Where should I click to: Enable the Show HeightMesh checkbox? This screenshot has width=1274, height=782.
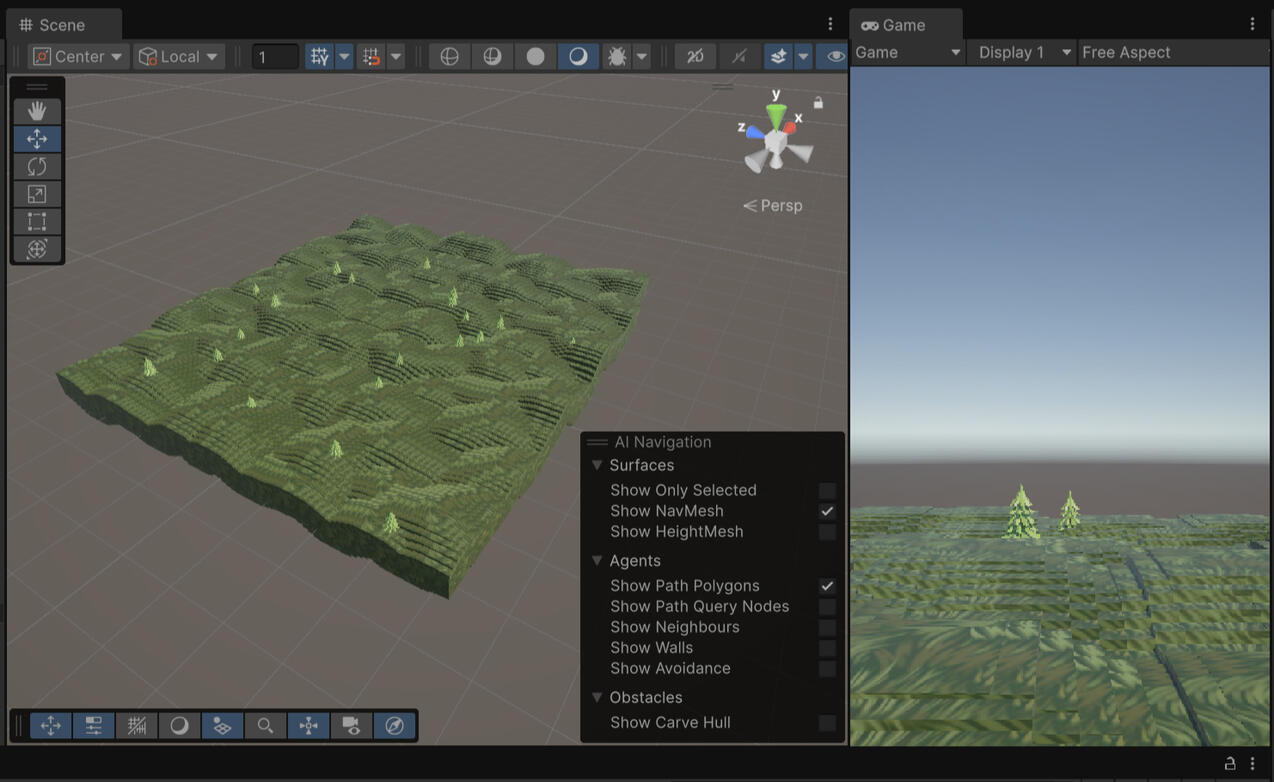pyautogui.click(x=827, y=532)
